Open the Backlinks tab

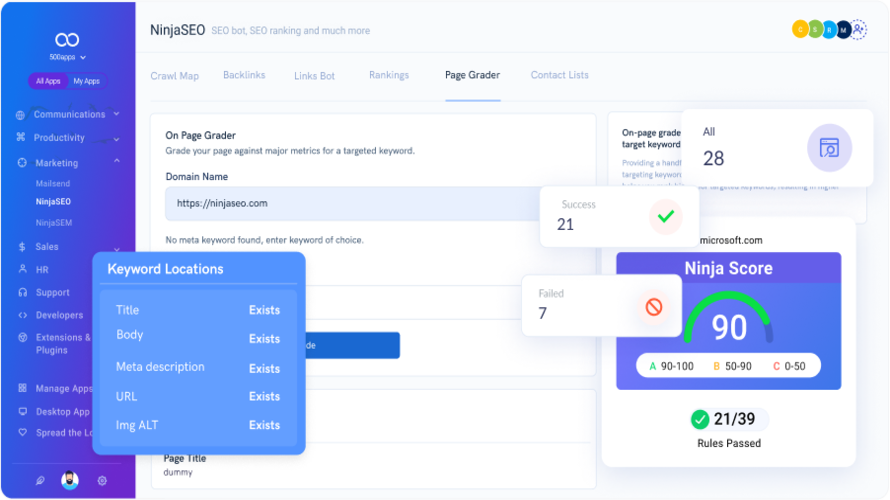[244, 75]
